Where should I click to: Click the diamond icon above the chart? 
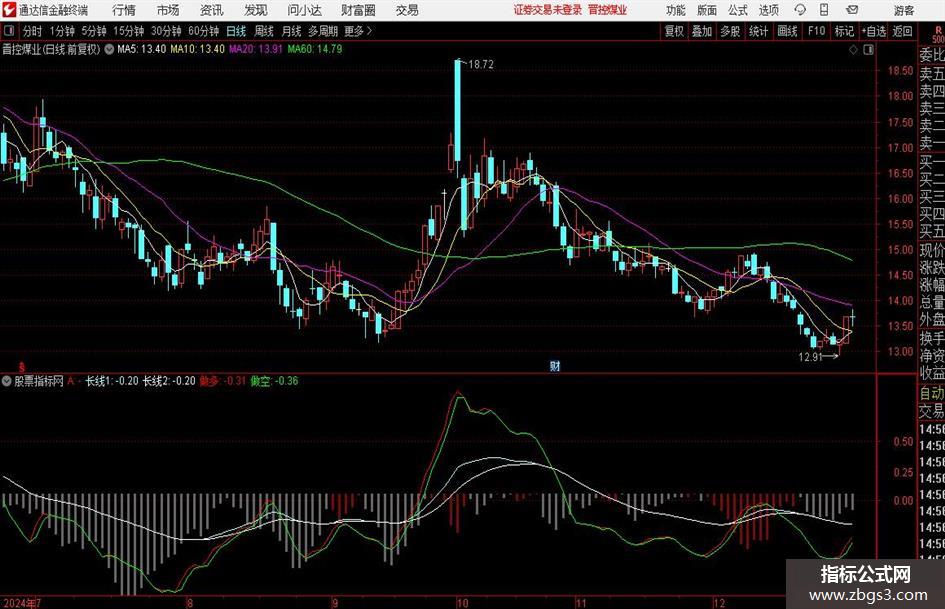point(853,49)
